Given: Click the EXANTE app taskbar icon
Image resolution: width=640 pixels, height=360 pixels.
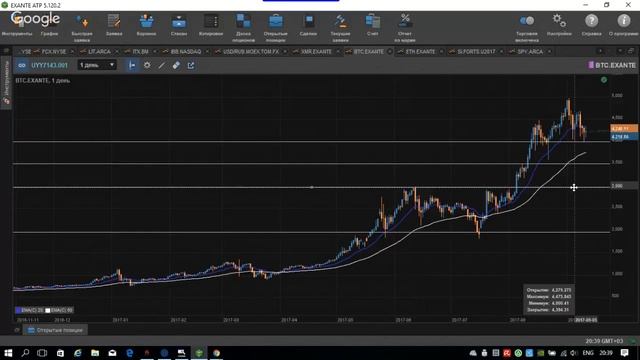Looking at the screenshot, I should pos(199,353).
